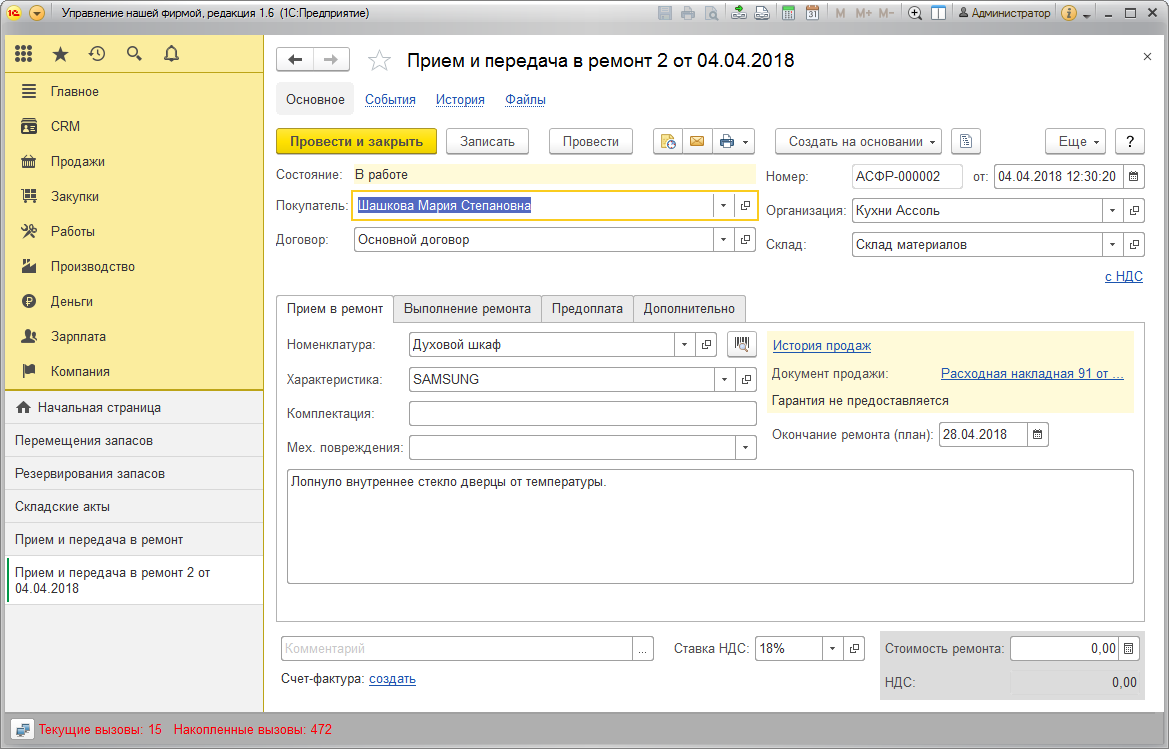This screenshot has width=1169, height=749.
Task: Open the History clock icon in the sidebar
Action: point(97,54)
